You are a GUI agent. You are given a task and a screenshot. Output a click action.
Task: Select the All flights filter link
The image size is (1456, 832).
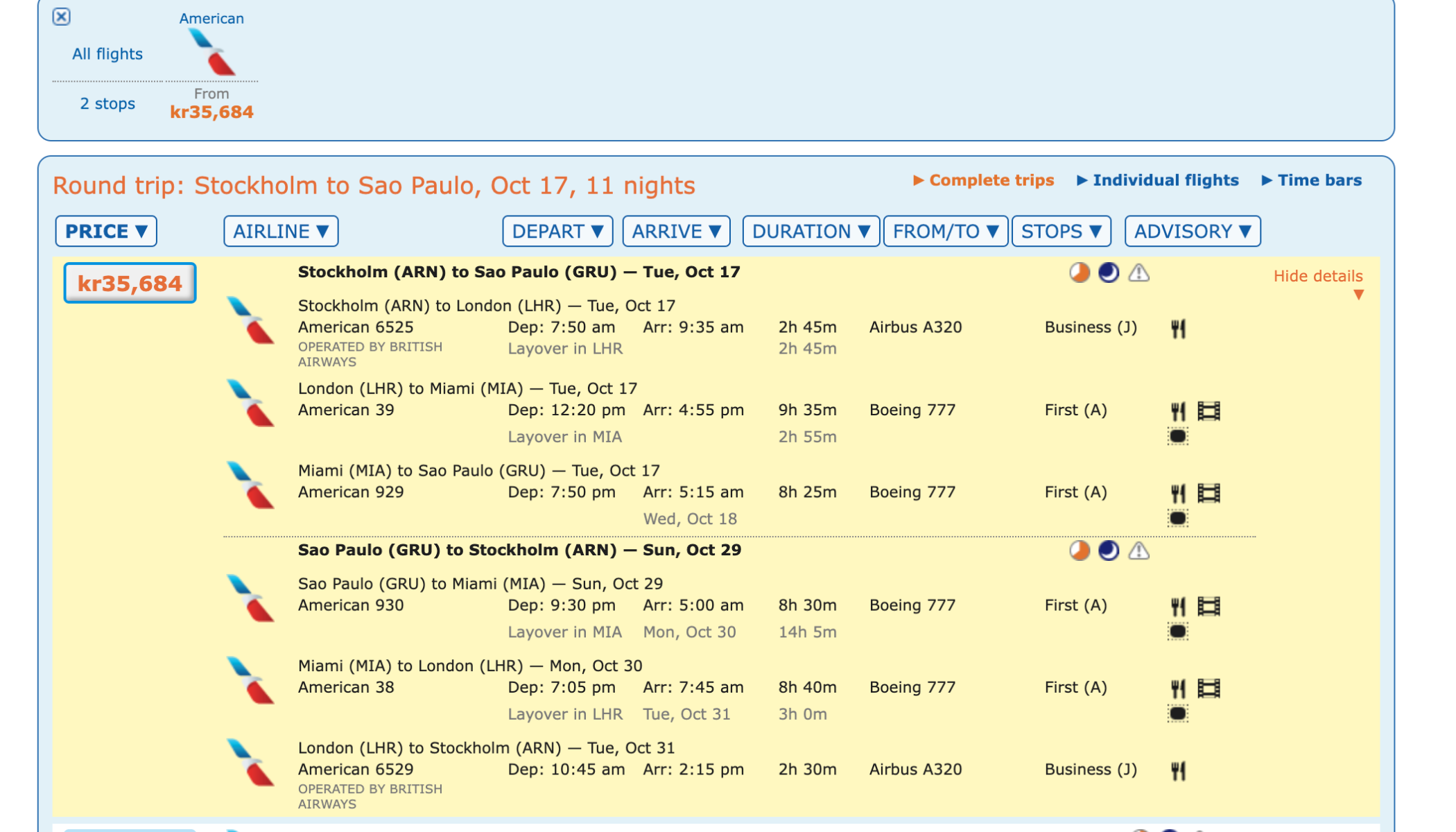coord(107,54)
